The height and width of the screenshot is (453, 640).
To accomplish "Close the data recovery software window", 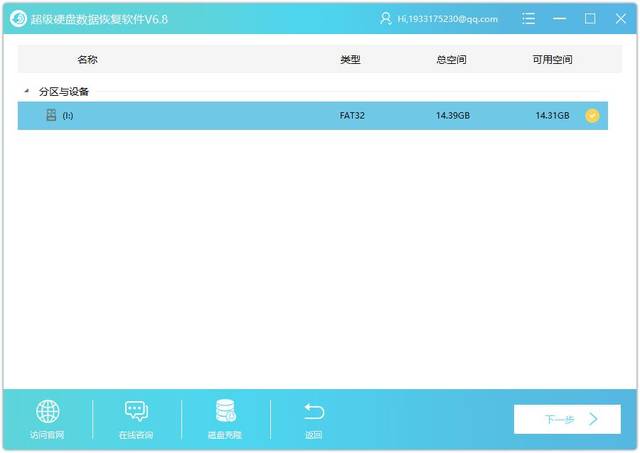I will [621, 18].
